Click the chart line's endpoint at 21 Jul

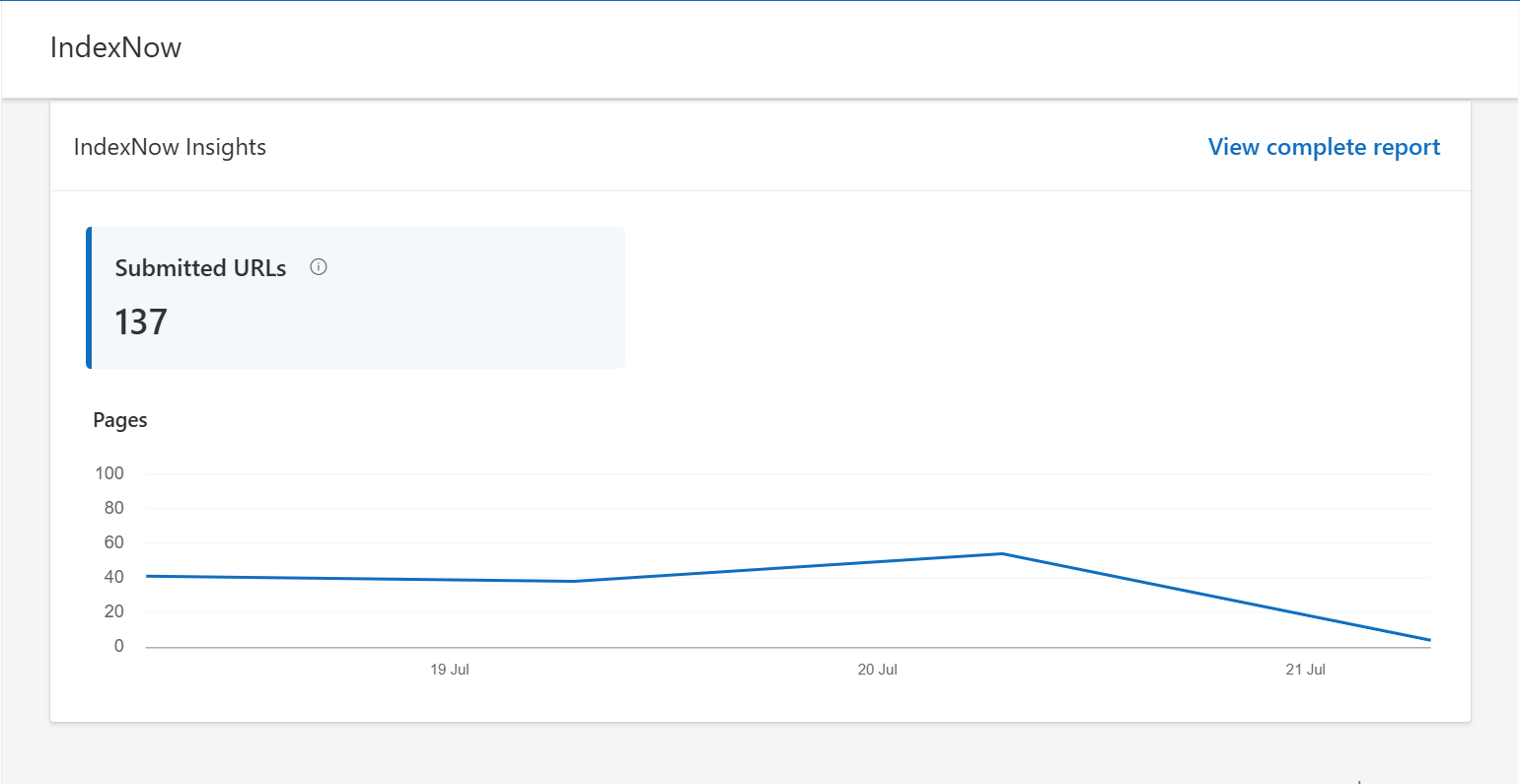click(x=1430, y=639)
